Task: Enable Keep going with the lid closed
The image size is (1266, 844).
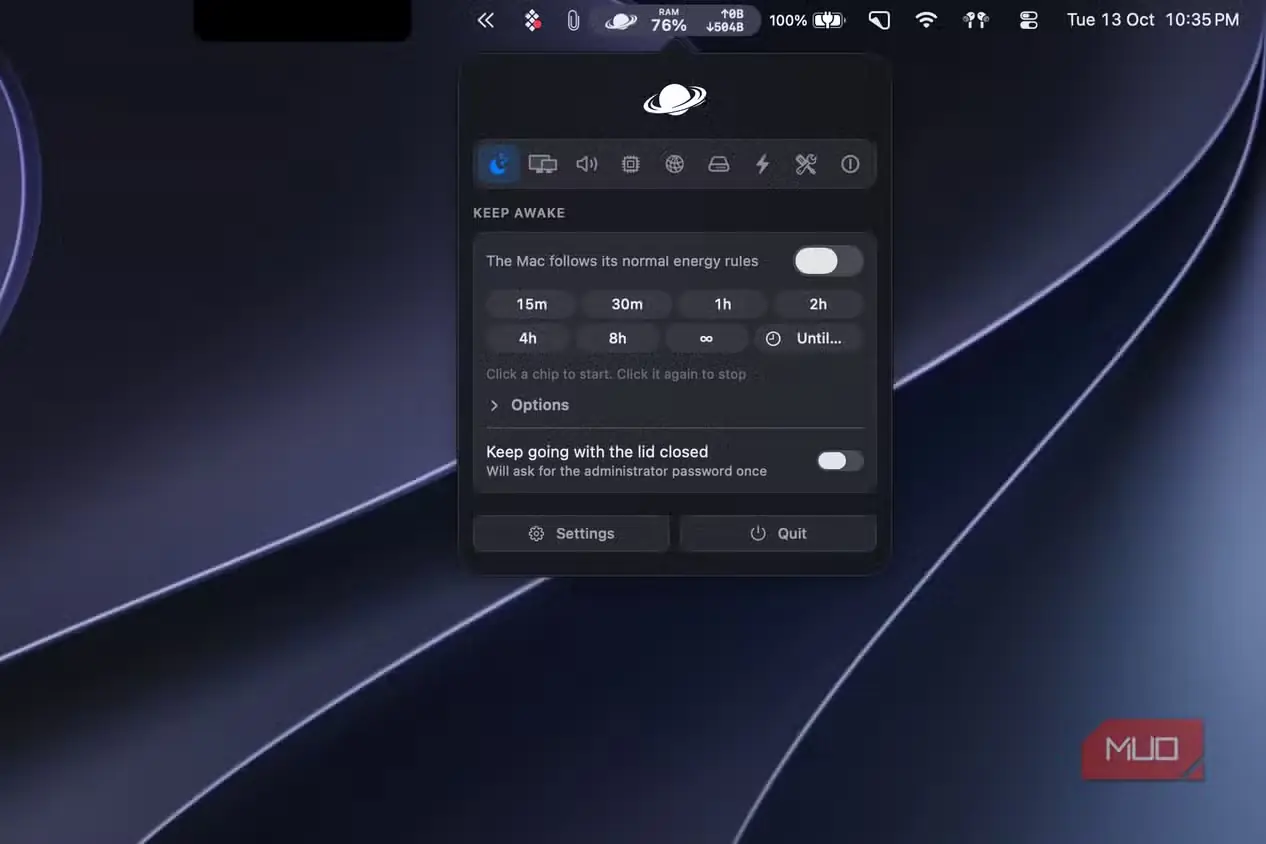Action: [840, 460]
